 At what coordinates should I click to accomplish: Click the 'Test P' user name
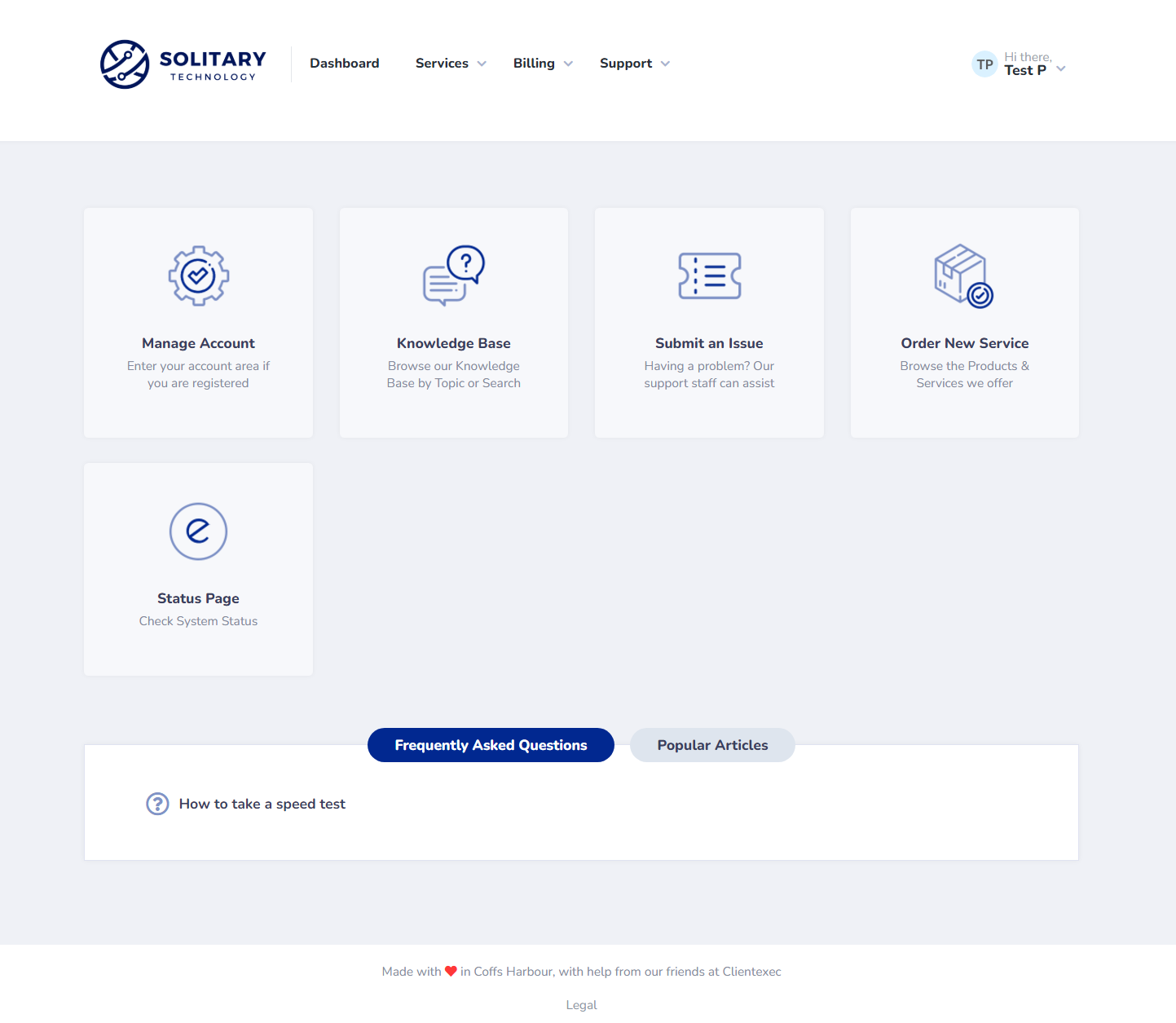[1025, 70]
